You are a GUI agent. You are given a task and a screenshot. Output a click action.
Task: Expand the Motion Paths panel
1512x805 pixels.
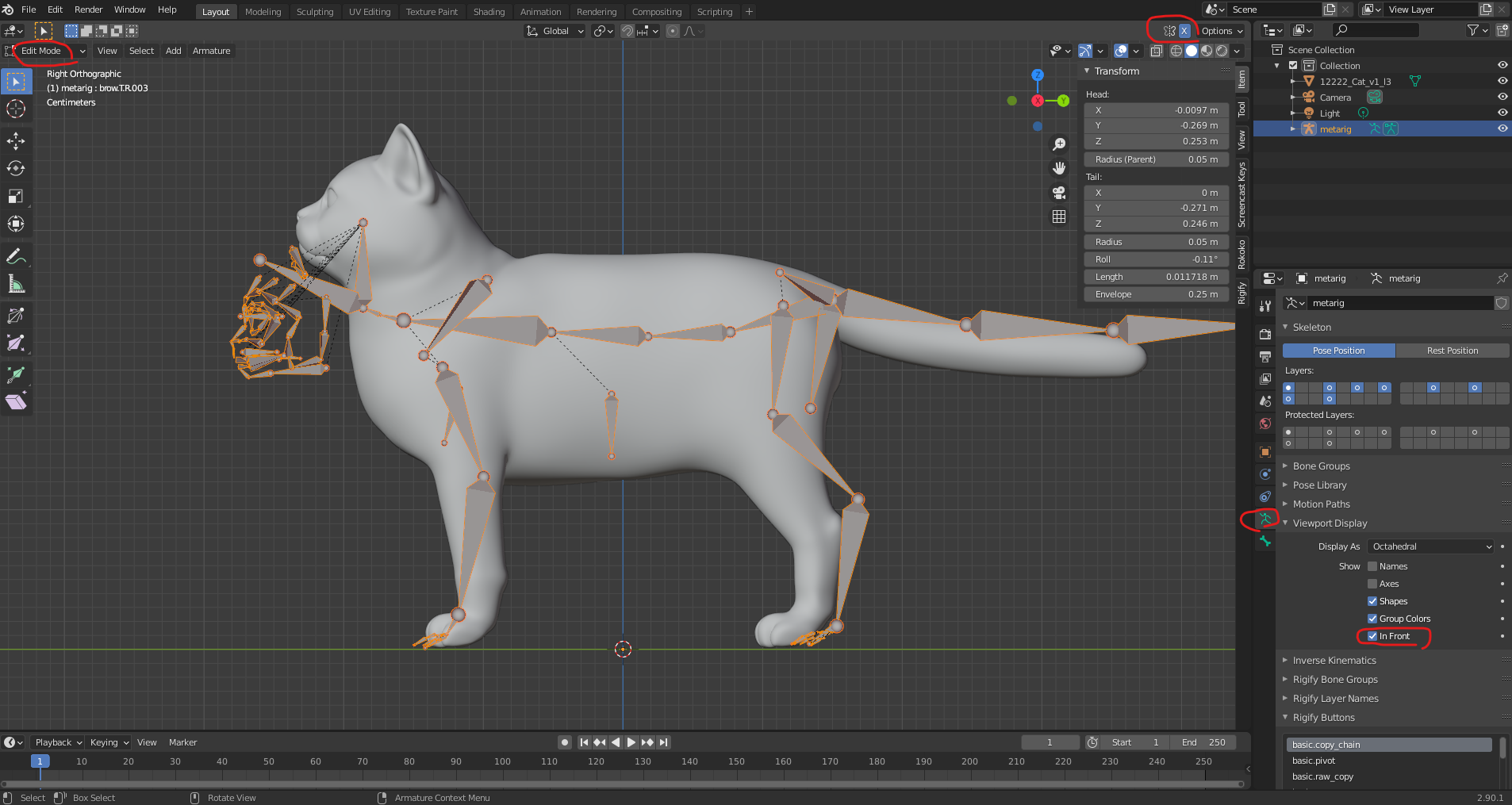pyautogui.click(x=1321, y=504)
